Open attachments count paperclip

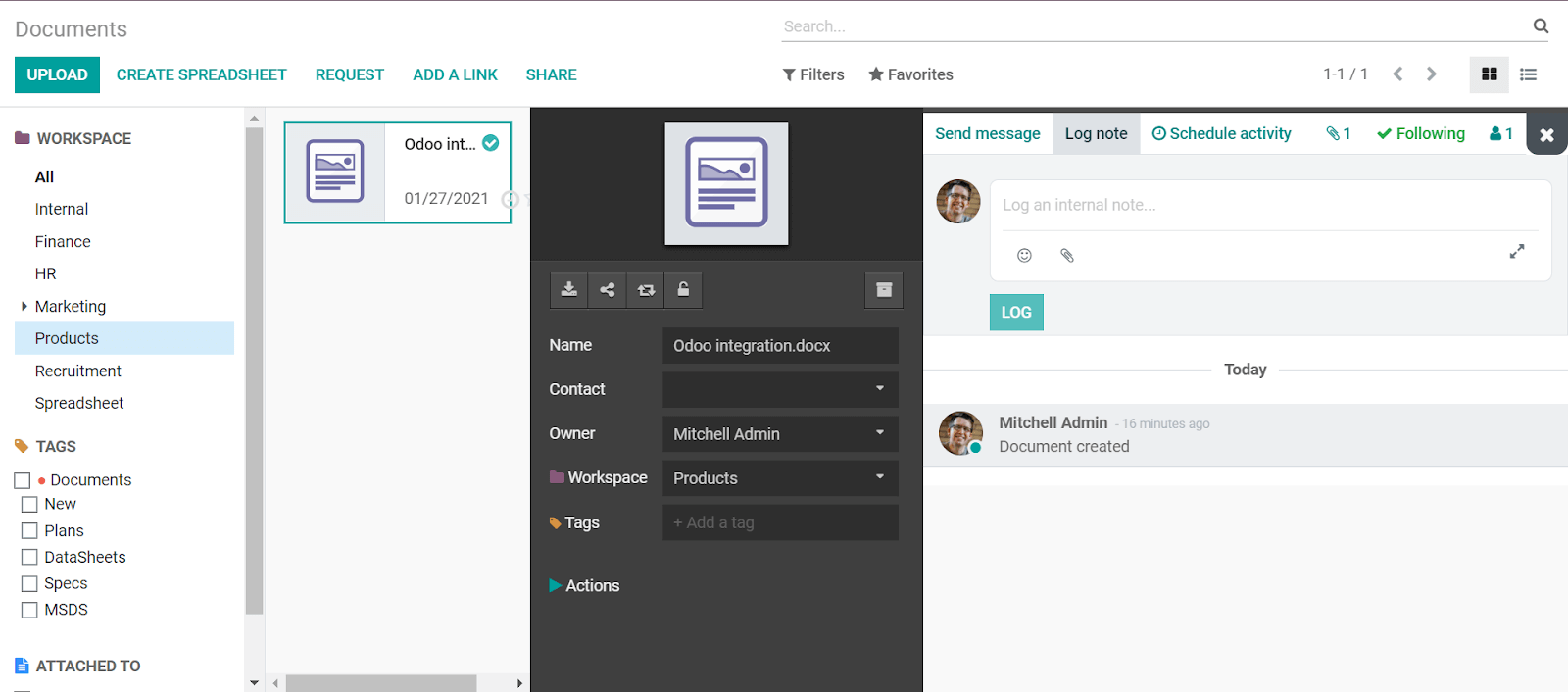(1339, 134)
